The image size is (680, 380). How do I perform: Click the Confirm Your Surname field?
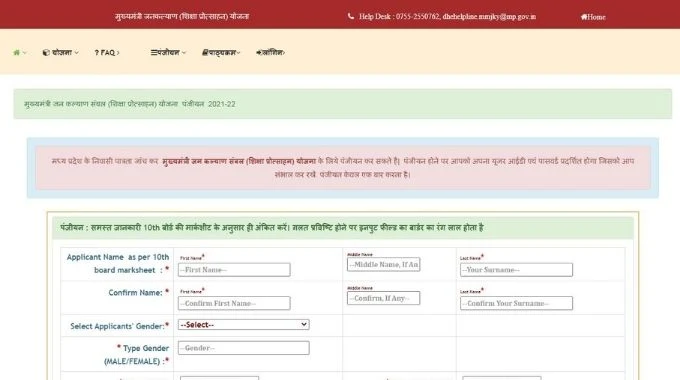[516, 303]
